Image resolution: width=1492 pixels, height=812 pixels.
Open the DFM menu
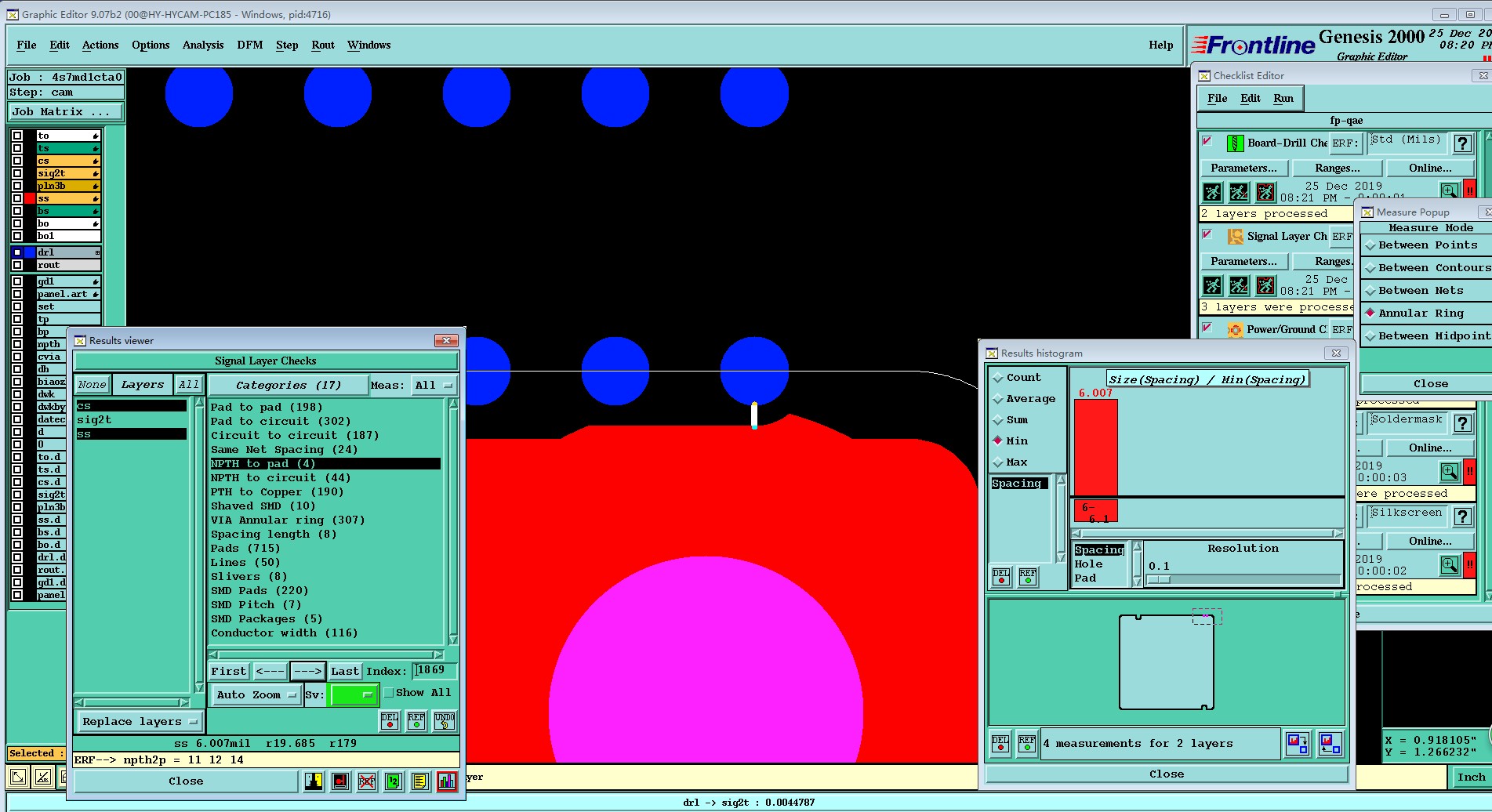tap(250, 45)
